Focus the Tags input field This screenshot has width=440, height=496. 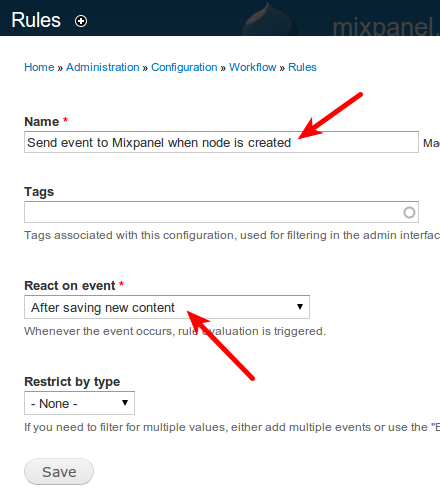(x=221, y=212)
